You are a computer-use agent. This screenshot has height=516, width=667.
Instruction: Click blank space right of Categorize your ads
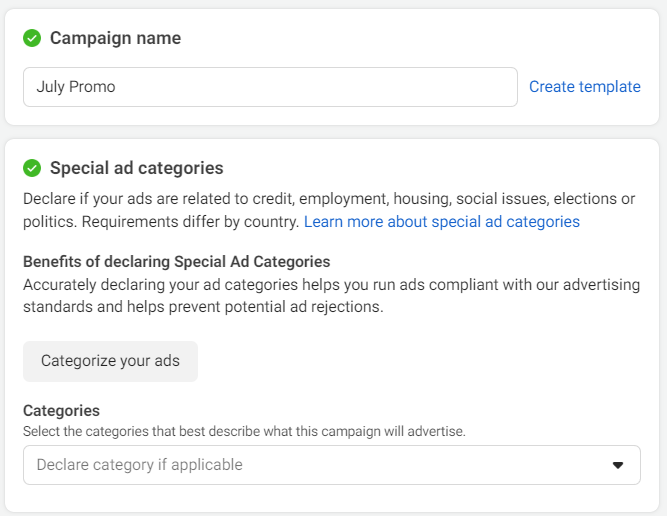(420, 361)
